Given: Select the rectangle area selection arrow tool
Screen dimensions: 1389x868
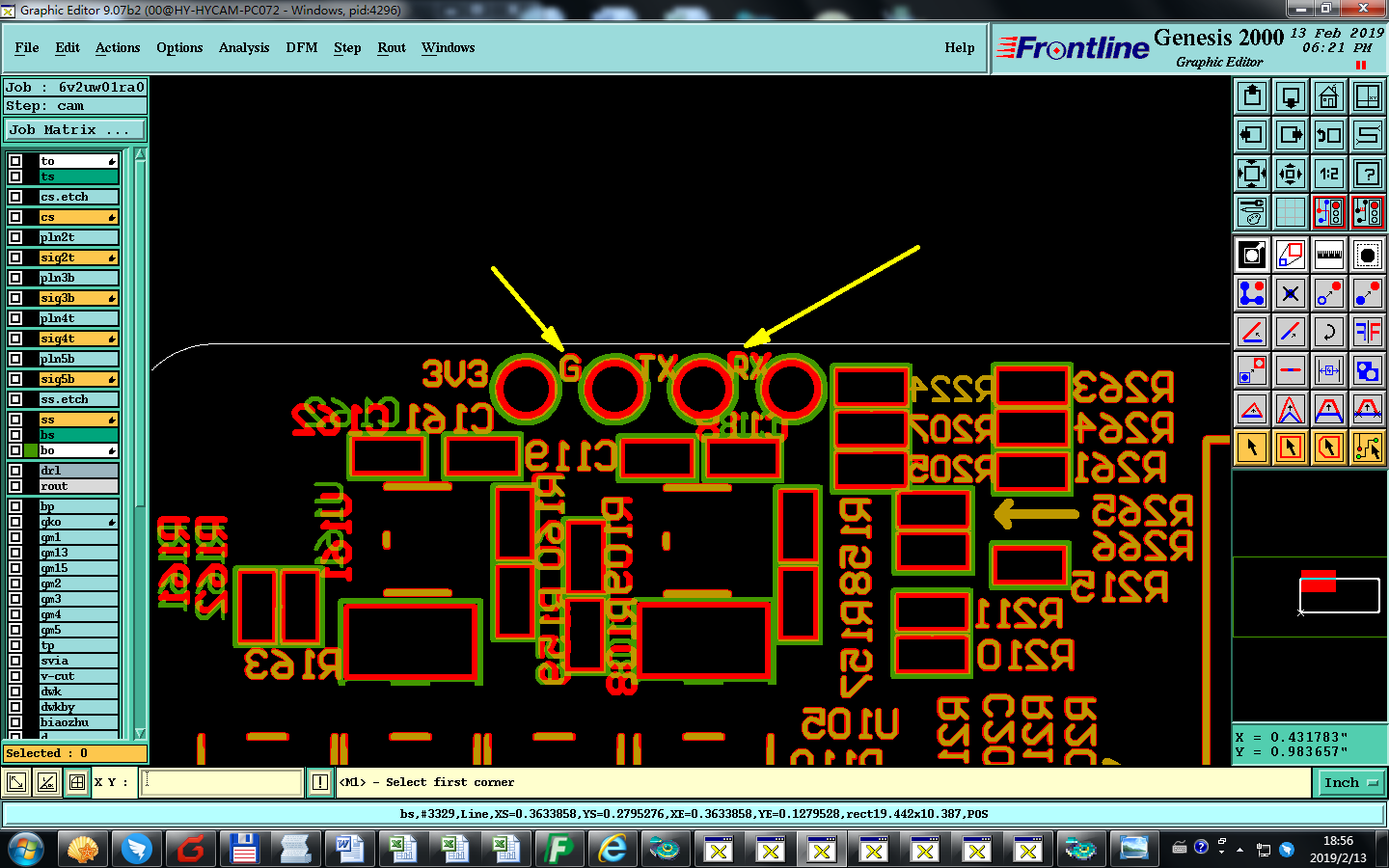Looking at the screenshot, I should [x=1291, y=448].
